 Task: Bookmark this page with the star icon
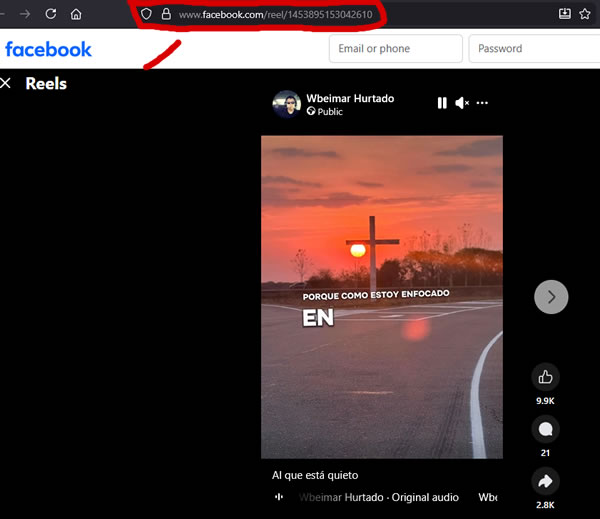[585, 14]
